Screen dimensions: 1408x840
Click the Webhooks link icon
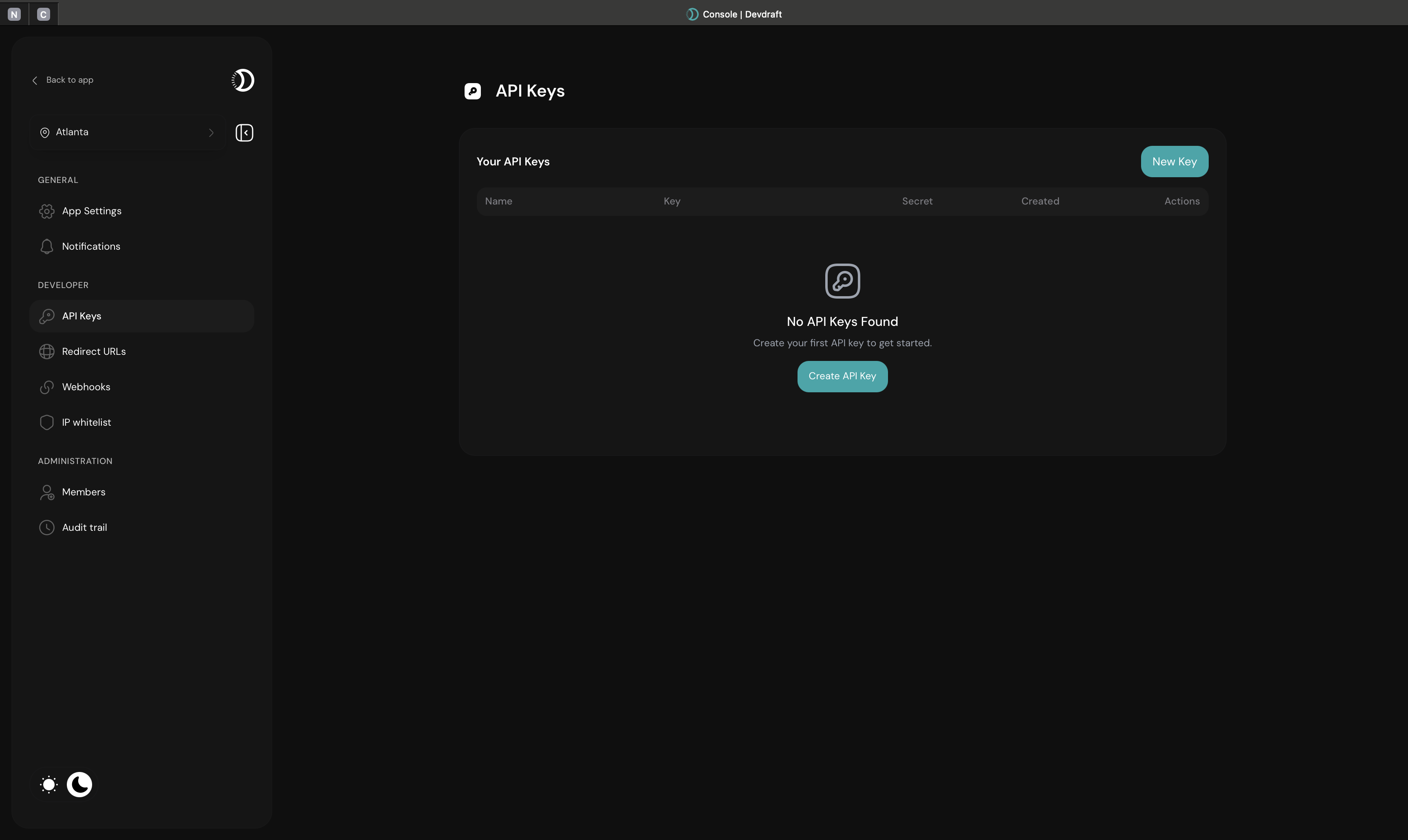(47, 387)
